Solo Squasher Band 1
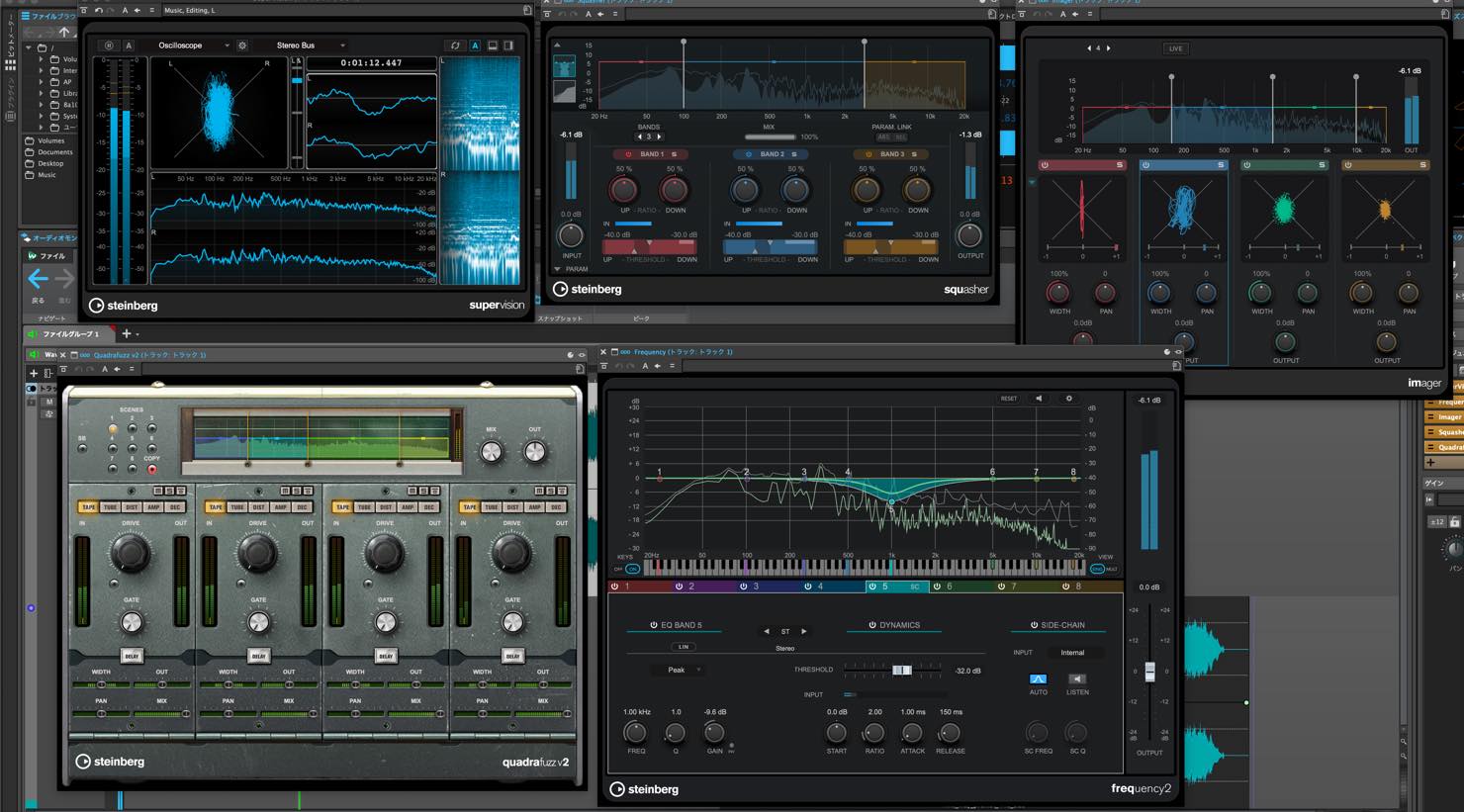Image resolution: width=1464 pixels, height=812 pixels. click(675, 154)
